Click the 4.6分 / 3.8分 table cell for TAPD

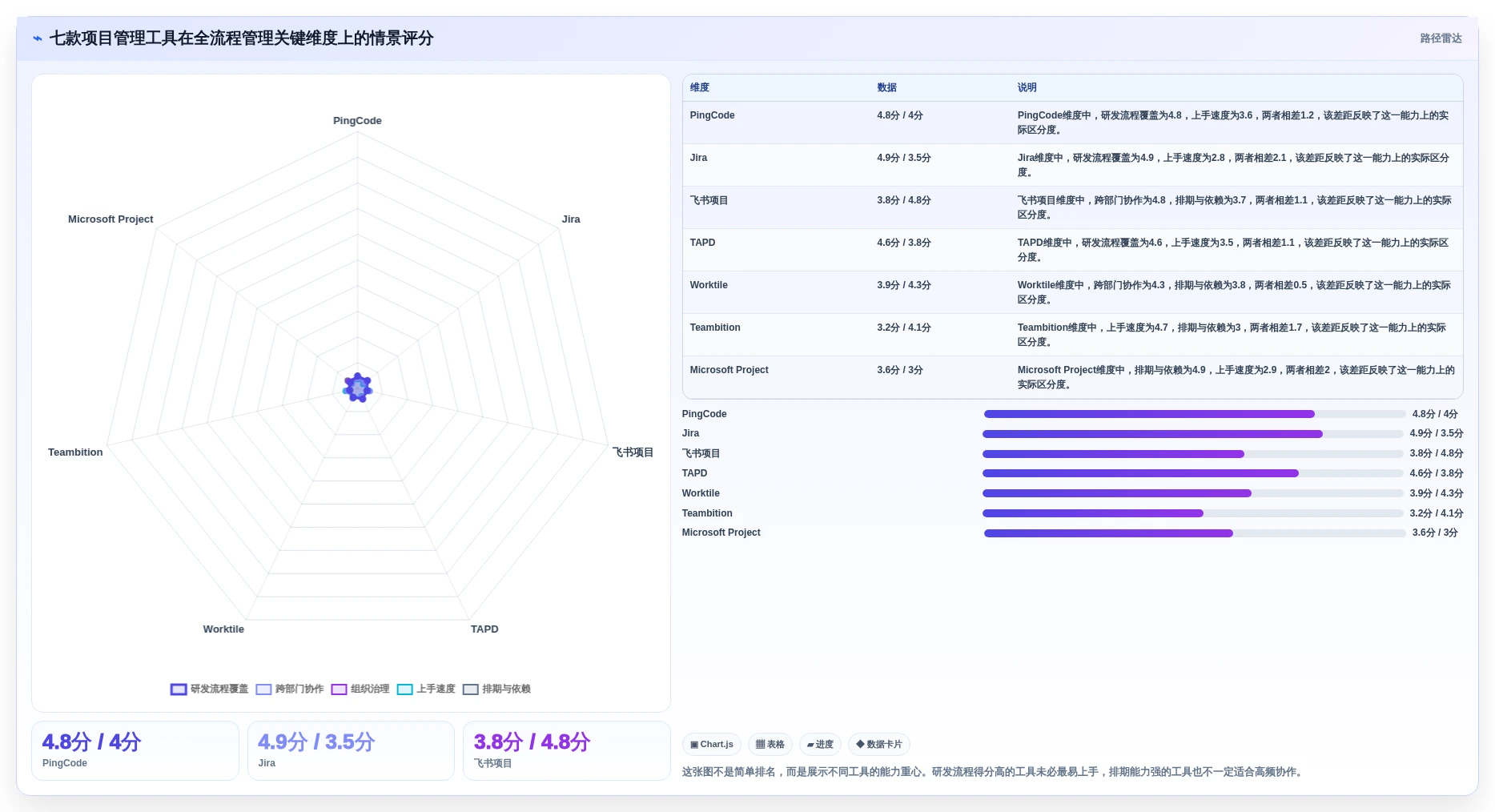(x=904, y=243)
